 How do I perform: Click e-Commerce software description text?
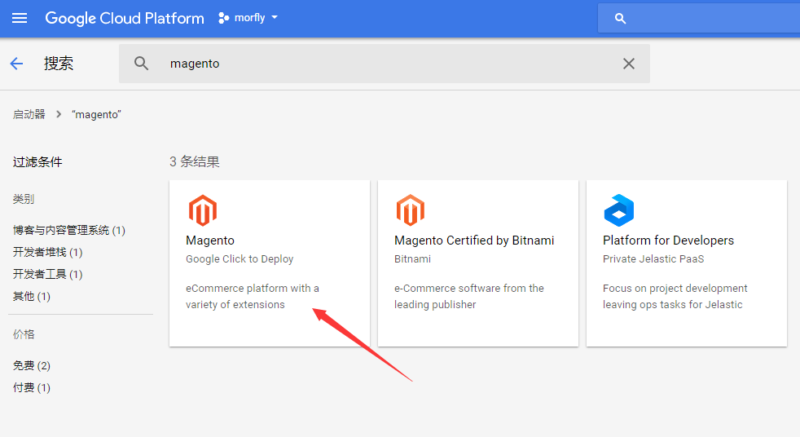[469, 296]
